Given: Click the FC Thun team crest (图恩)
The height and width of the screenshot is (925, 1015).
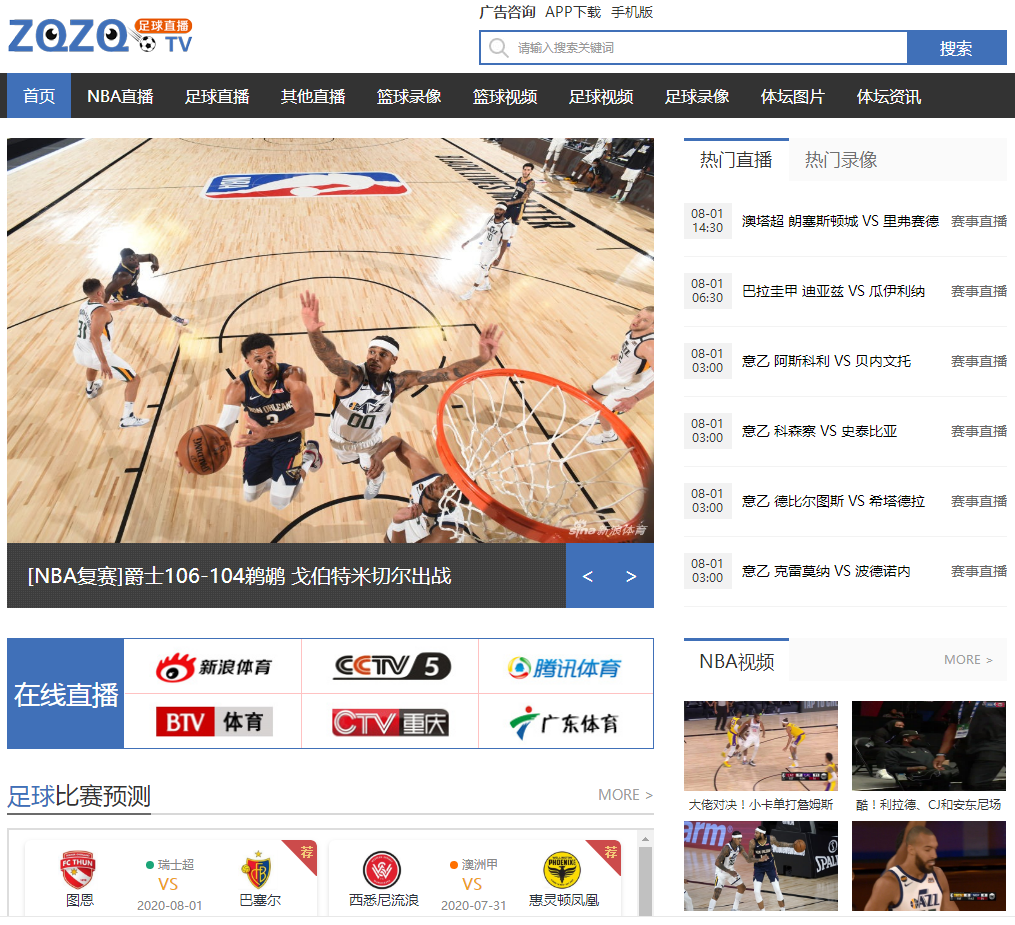Looking at the screenshot, I should tap(78, 869).
